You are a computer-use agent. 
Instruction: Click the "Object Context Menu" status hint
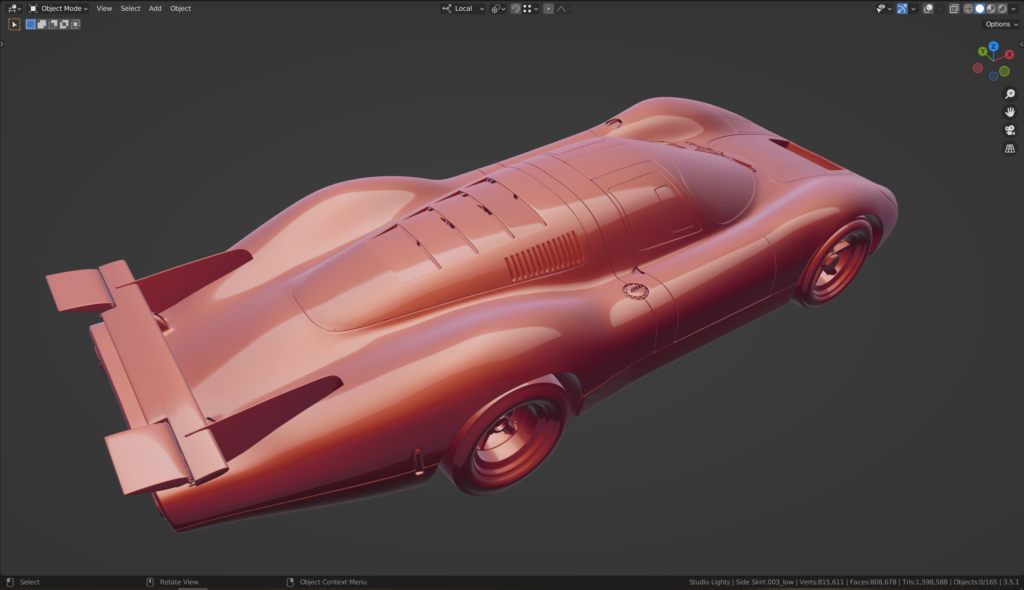pos(333,582)
